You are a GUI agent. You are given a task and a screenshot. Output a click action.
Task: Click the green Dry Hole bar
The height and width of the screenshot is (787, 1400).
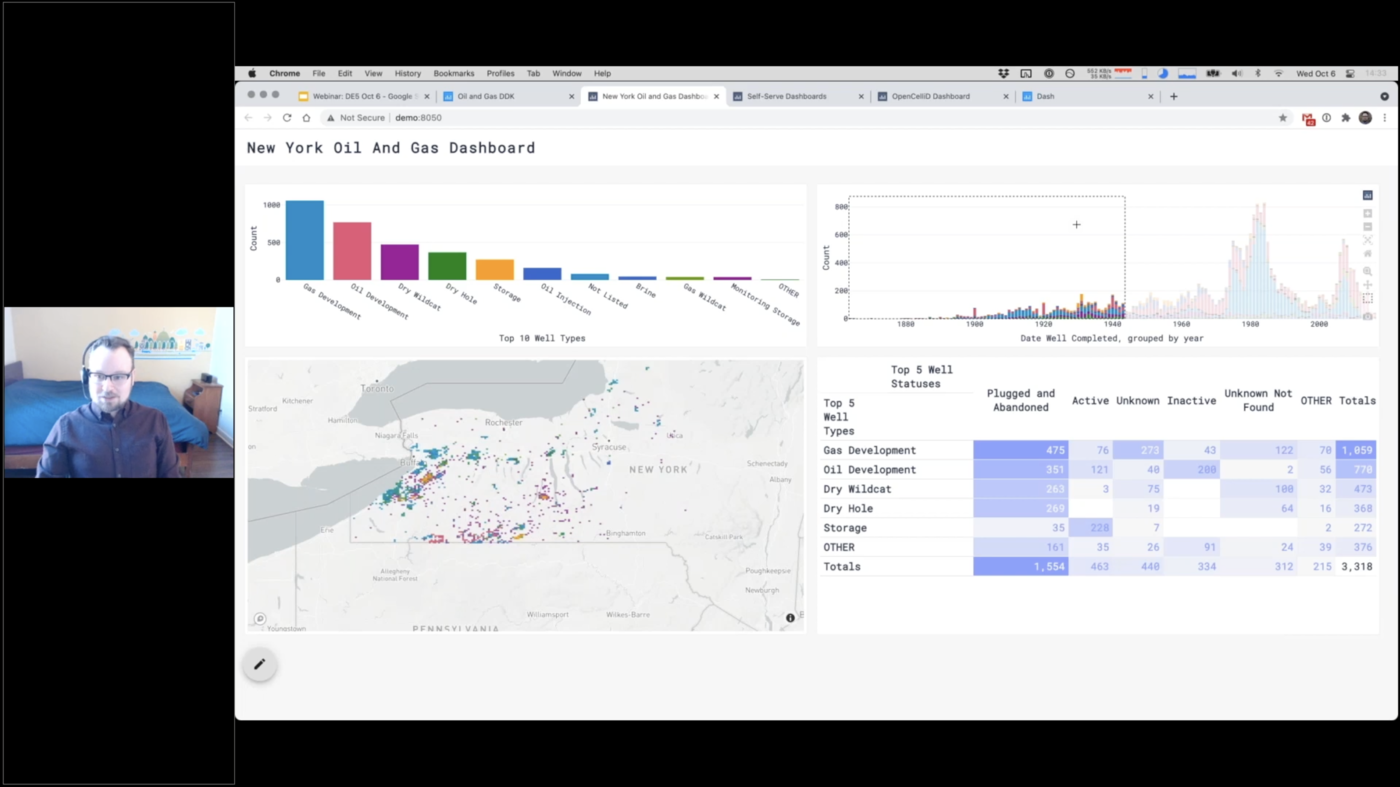(x=447, y=266)
